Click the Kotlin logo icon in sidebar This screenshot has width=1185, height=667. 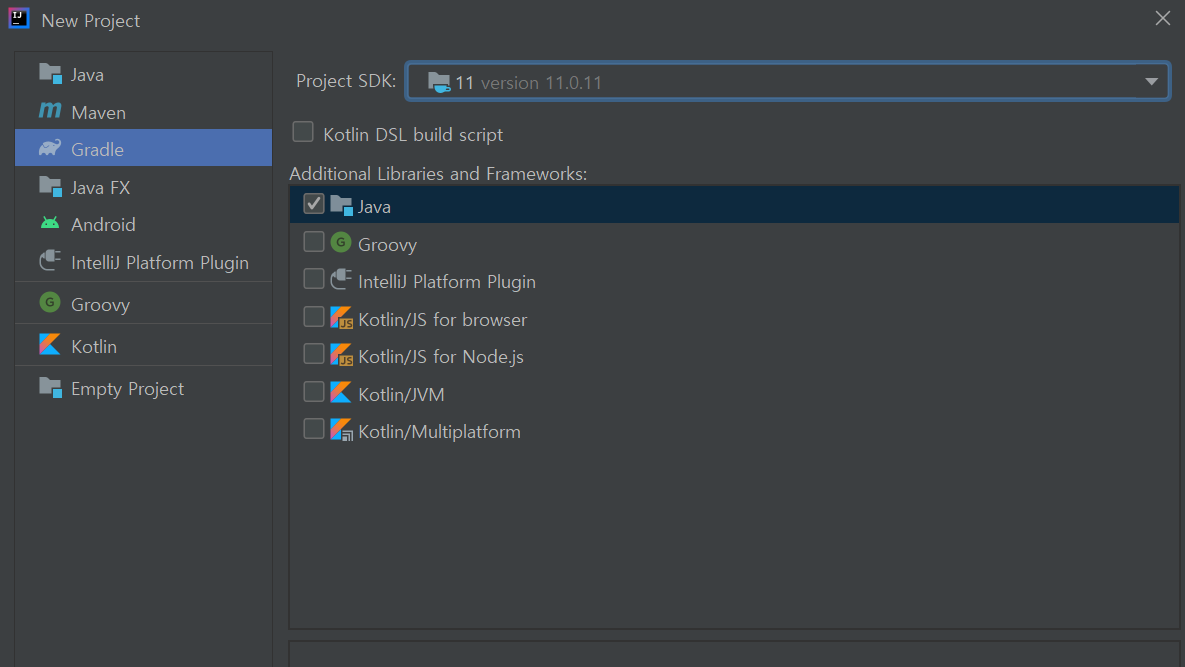point(50,344)
